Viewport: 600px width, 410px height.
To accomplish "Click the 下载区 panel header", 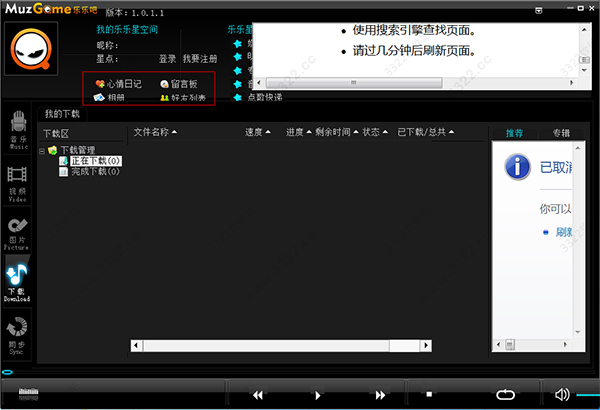I will (x=56, y=134).
